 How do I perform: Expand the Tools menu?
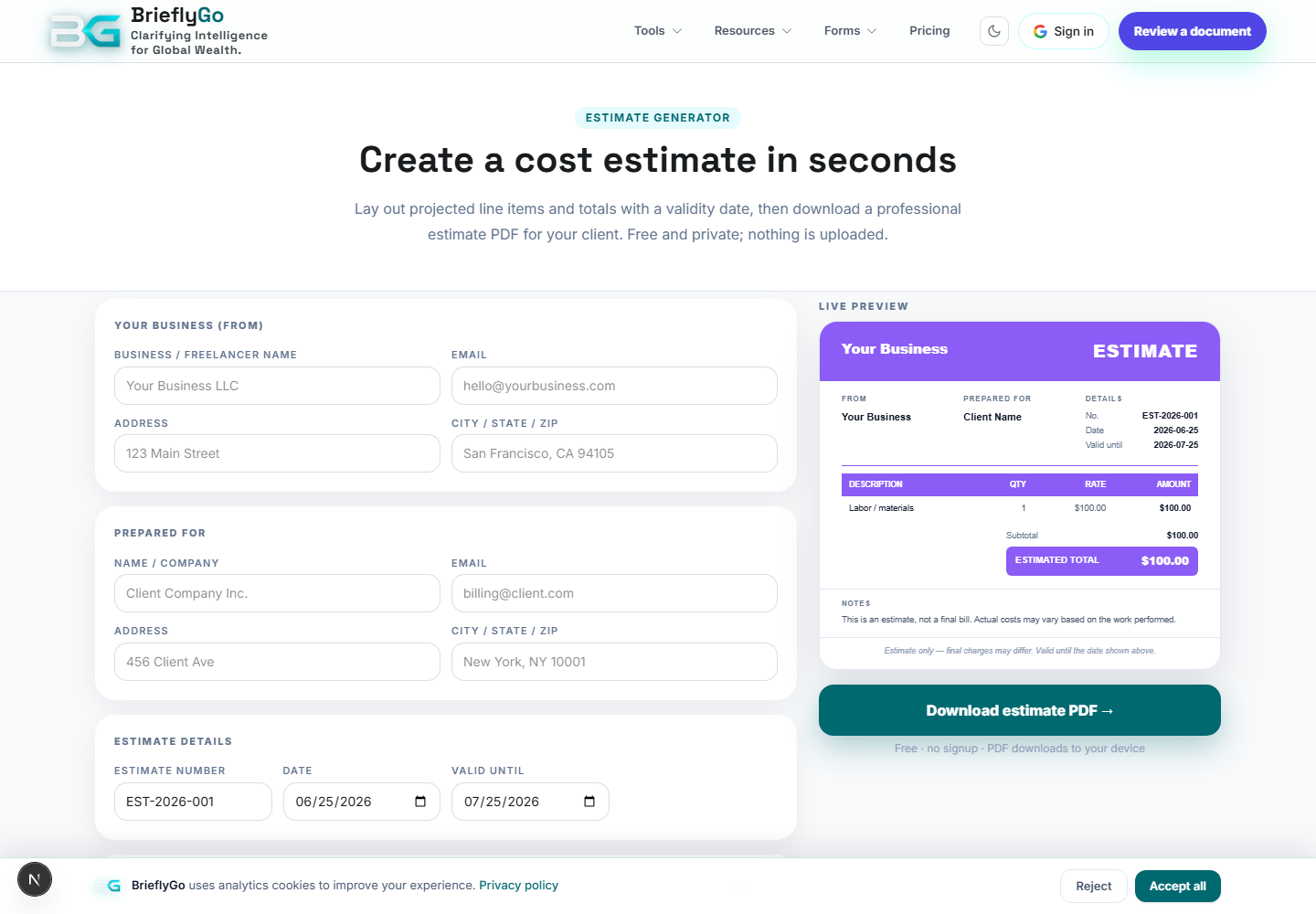click(658, 31)
